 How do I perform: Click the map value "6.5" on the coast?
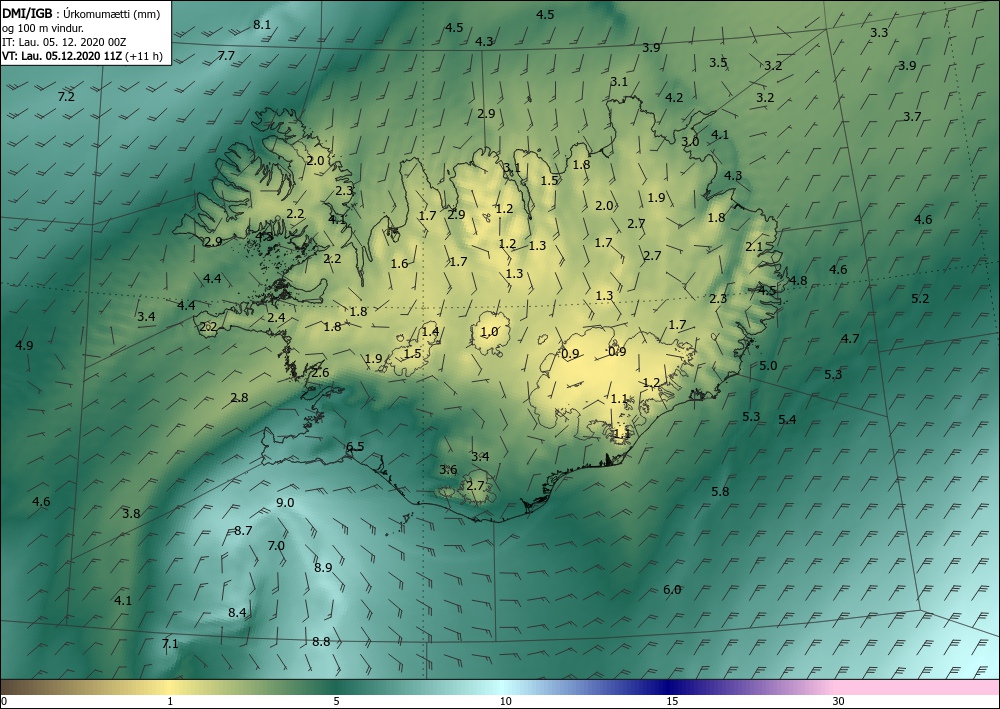tap(355, 446)
